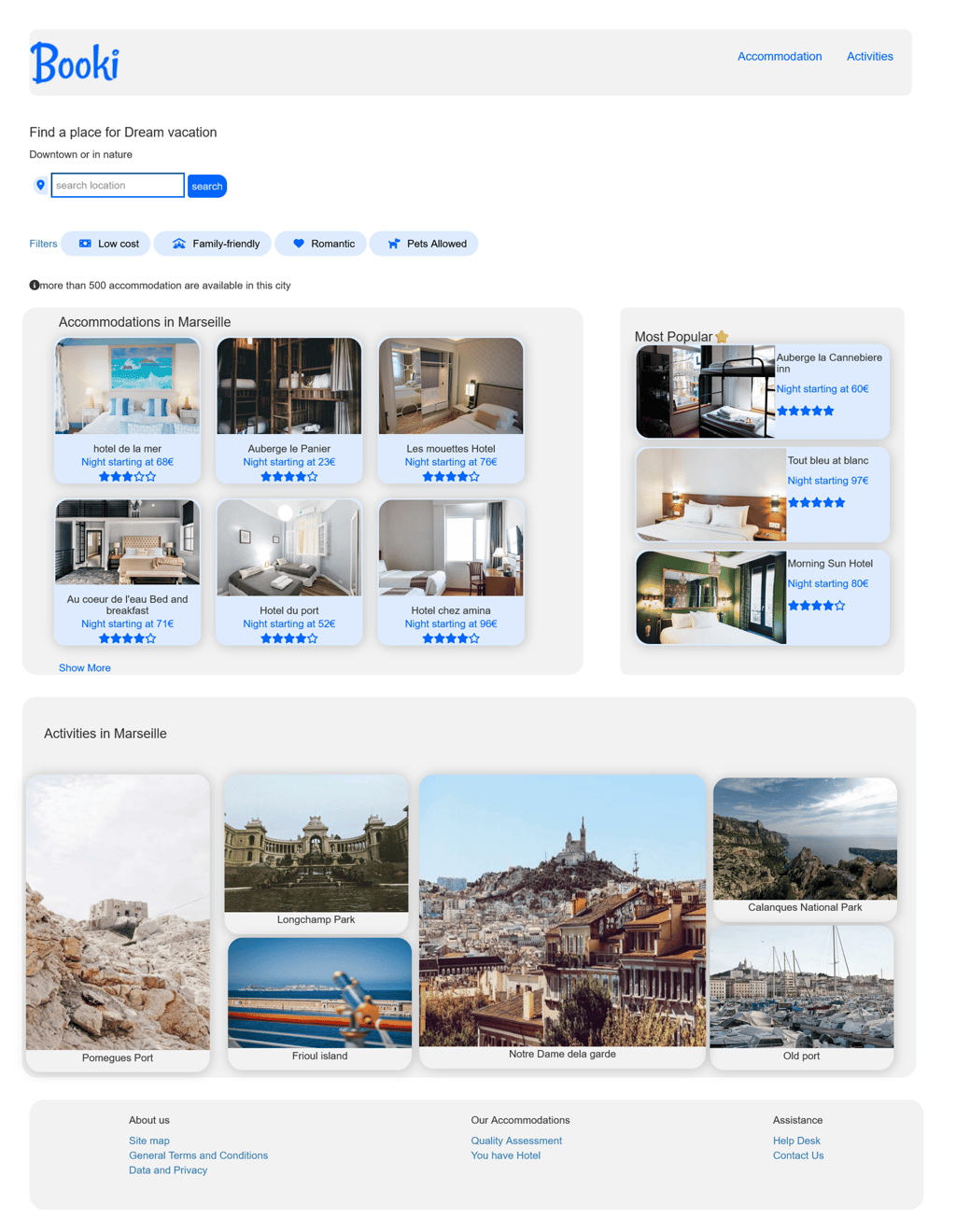Expand accommodations with Show More

(85, 668)
